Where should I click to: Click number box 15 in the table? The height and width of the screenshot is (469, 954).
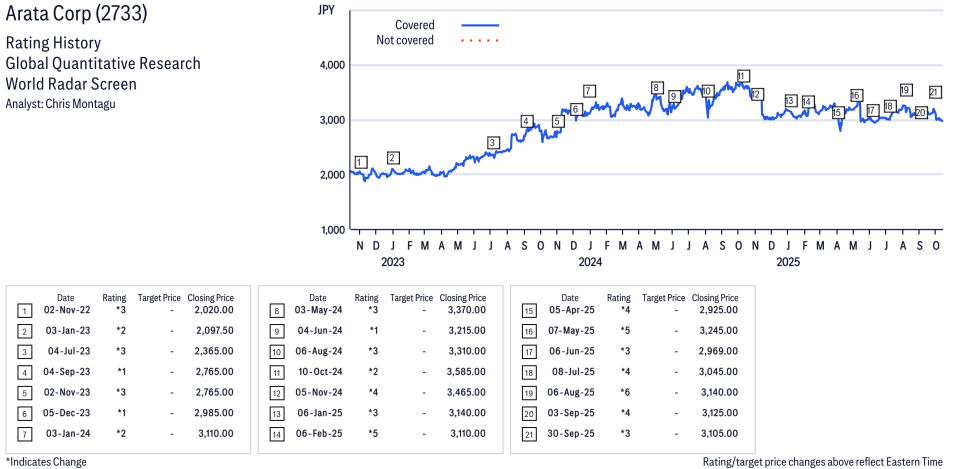(x=528, y=312)
